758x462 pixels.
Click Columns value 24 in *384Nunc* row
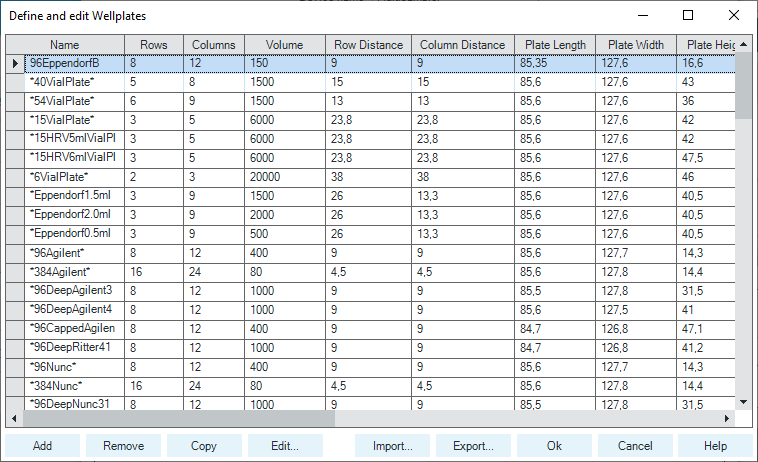coord(214,386)
